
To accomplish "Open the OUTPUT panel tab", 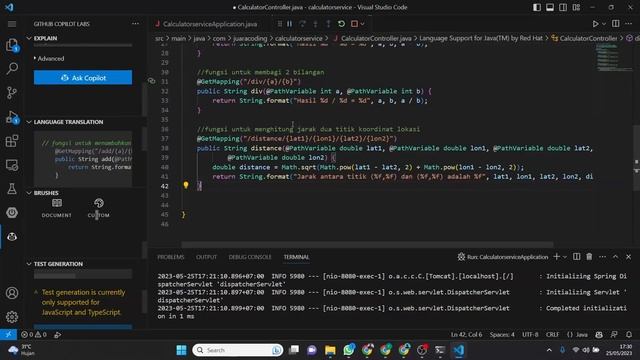I will [x=206, y=257].
